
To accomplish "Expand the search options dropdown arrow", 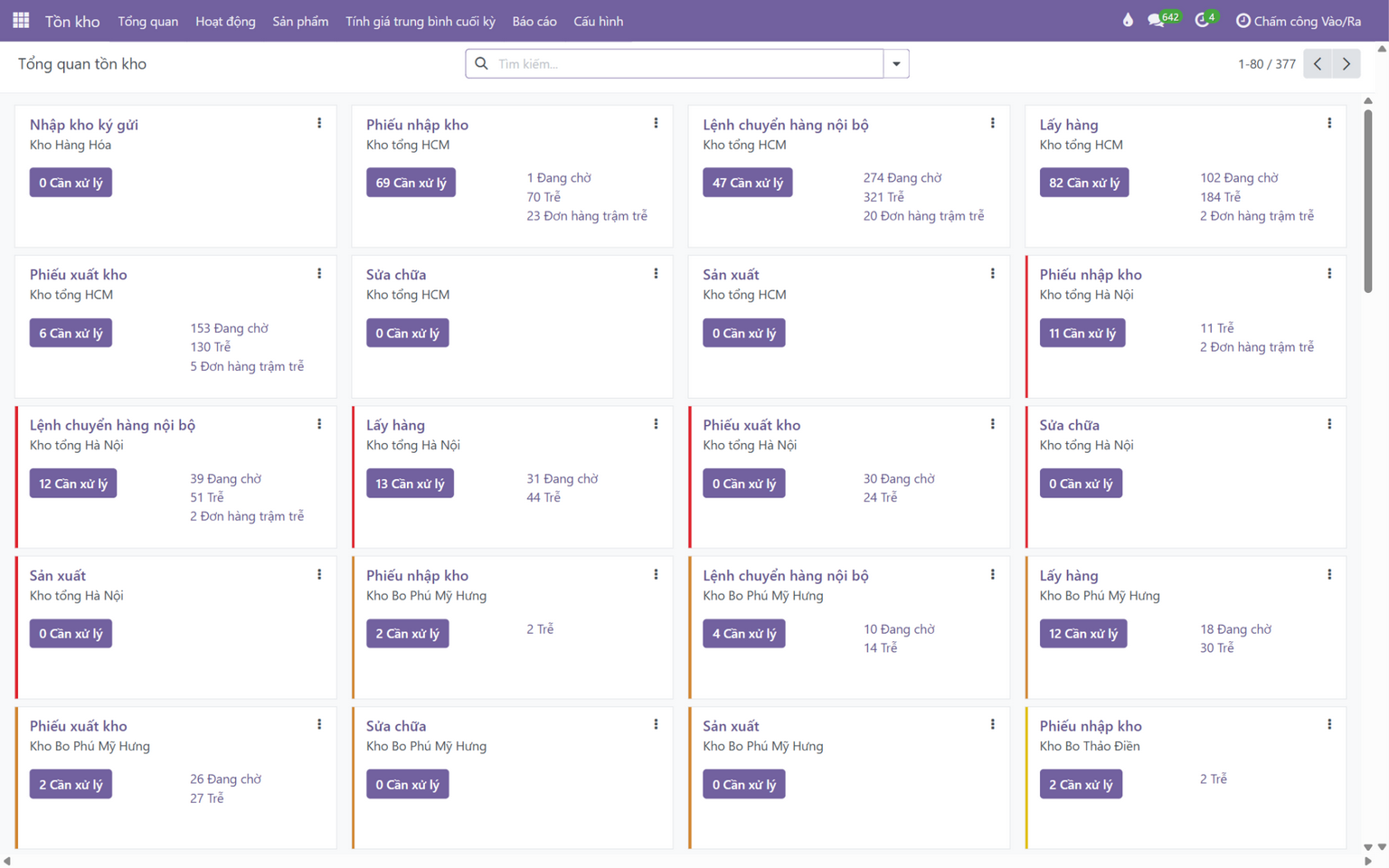I will (896, 64).
